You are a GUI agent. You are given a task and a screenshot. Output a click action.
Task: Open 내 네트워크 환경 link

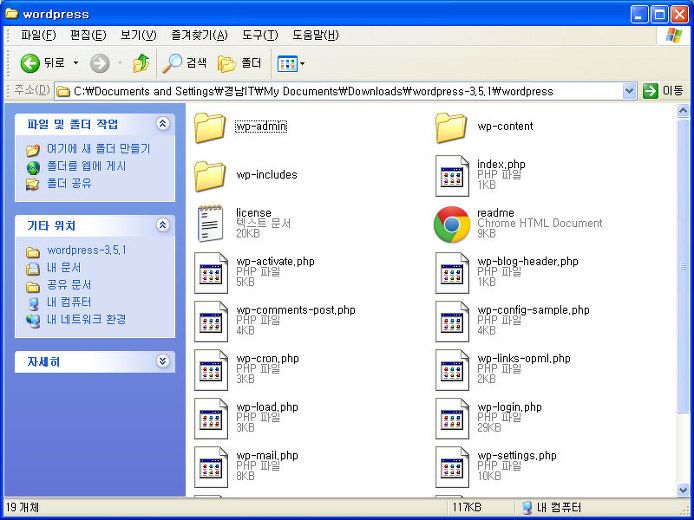[86, 319]
